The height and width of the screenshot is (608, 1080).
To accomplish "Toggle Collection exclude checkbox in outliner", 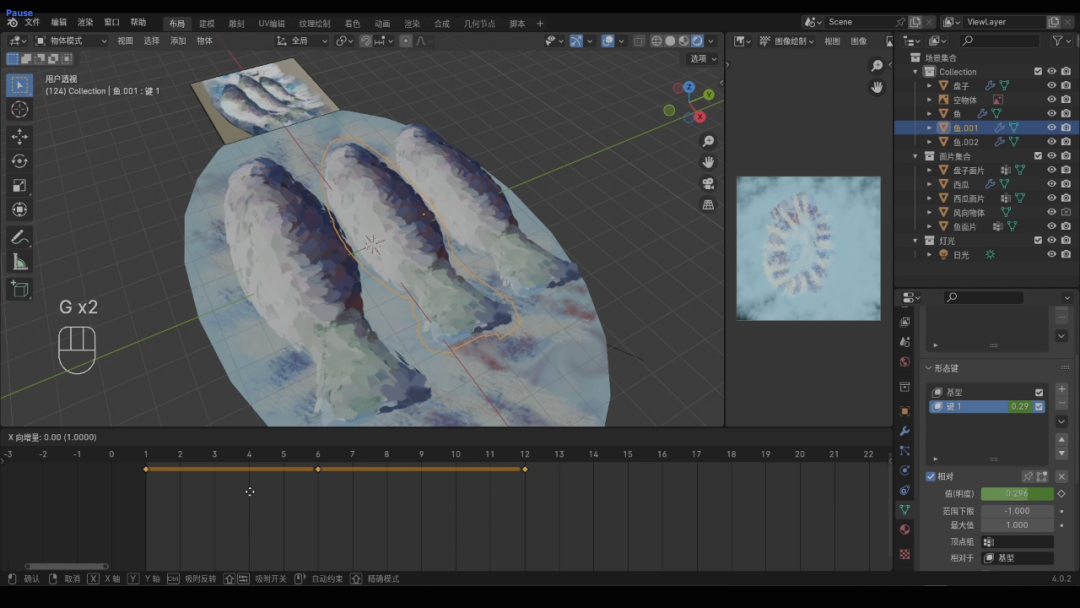I will [1038, 72].
